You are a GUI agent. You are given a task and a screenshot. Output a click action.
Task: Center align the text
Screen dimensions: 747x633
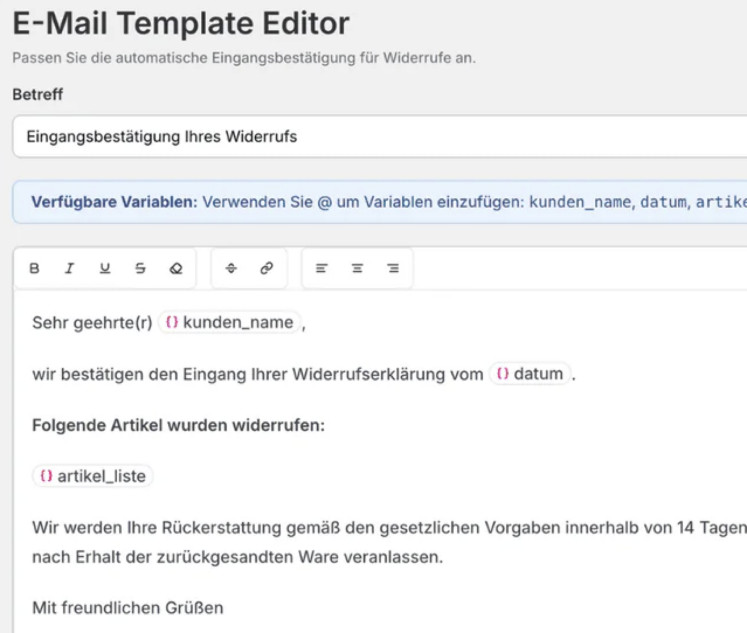click(357, 268)
